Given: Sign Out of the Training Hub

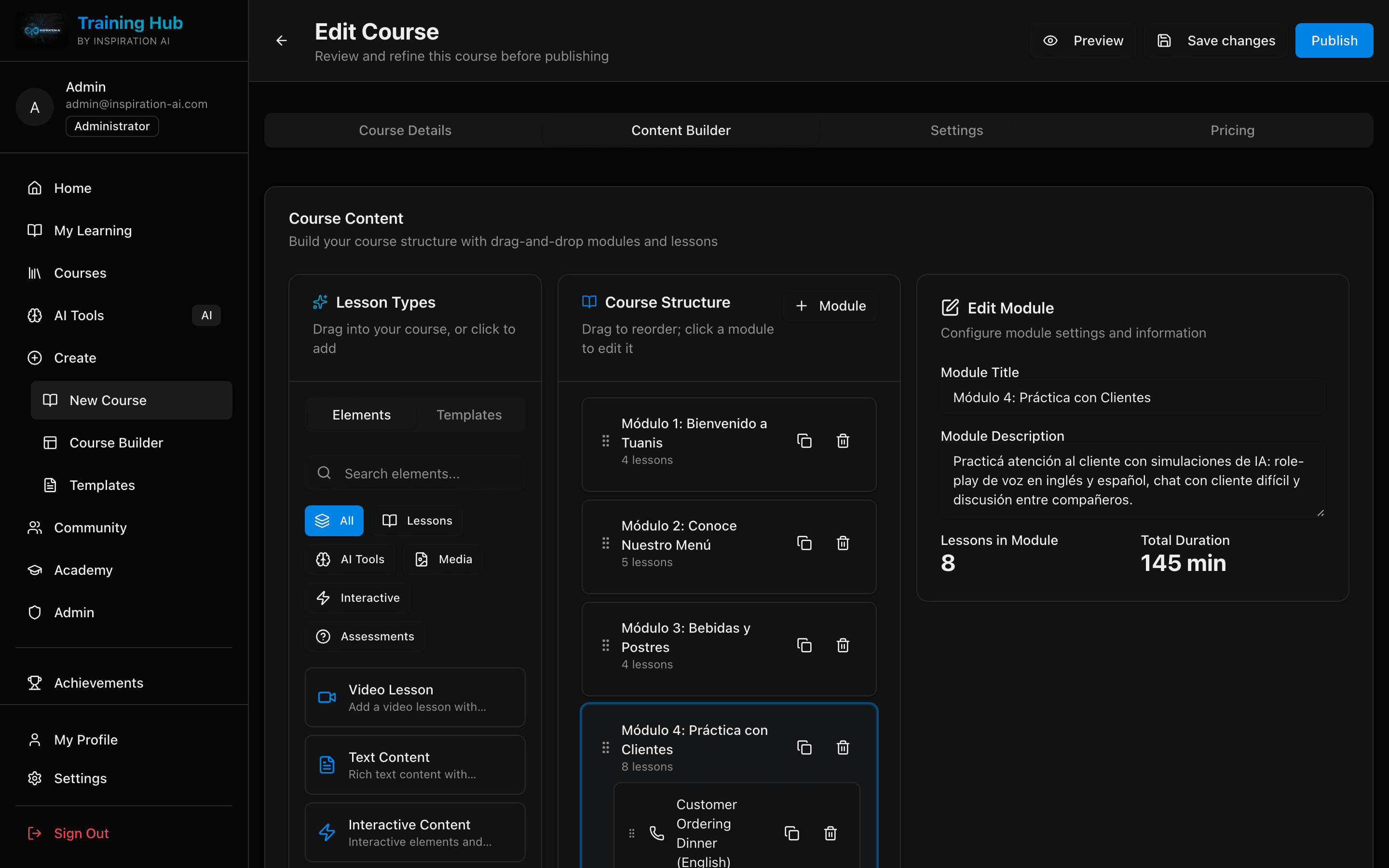Looking at the screenshot, I should [124, 834].
